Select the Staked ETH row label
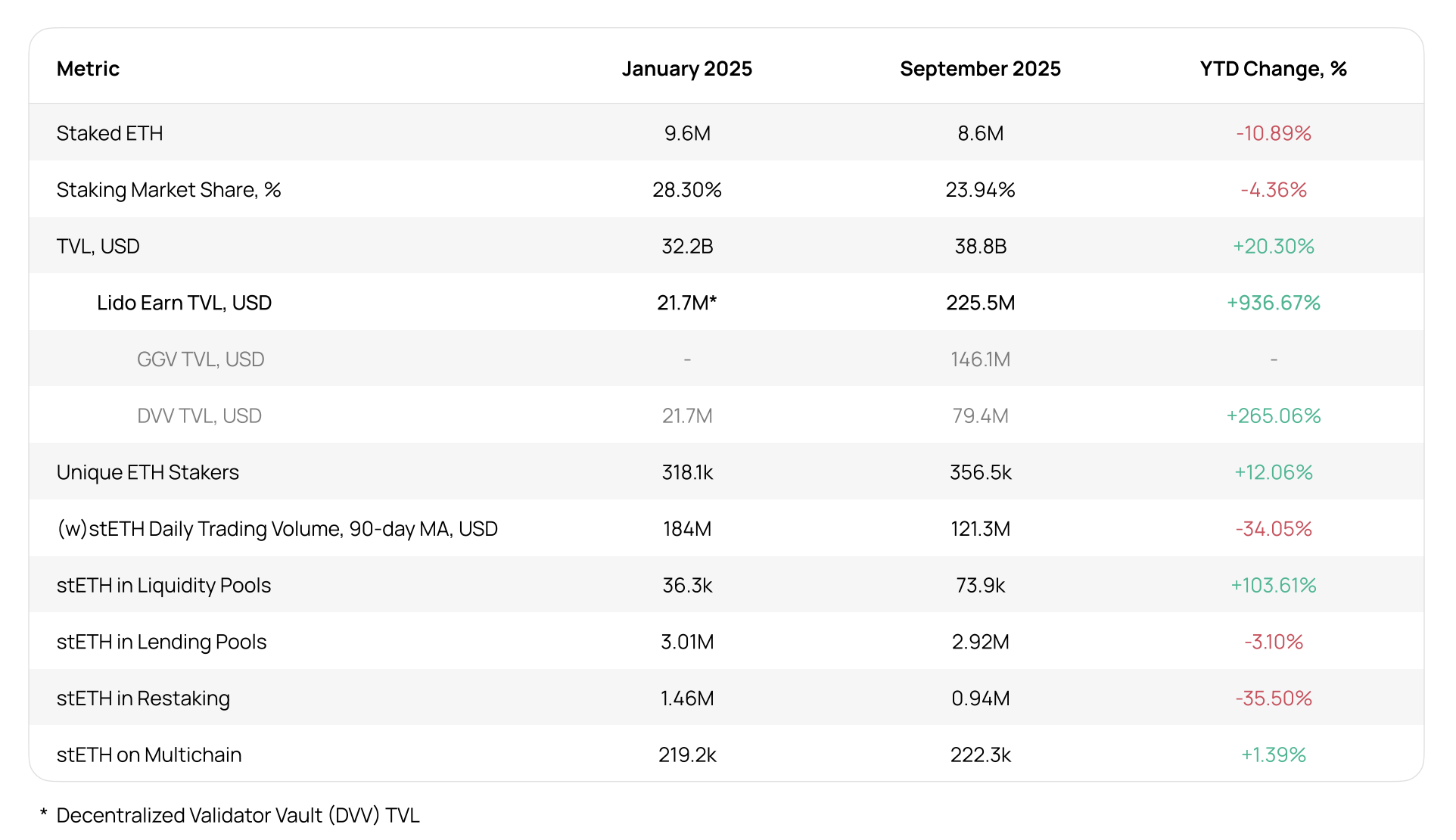The width and height of the screenshot is (1456, 840). click(x=110, y=133)
